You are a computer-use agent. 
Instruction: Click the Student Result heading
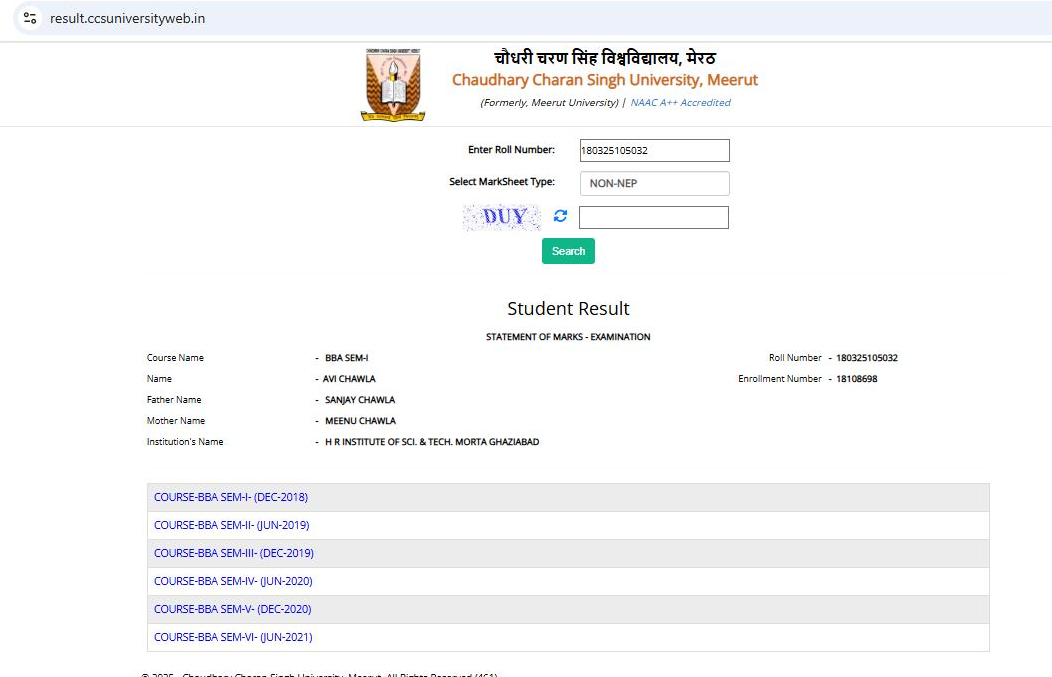coord(568,309)
